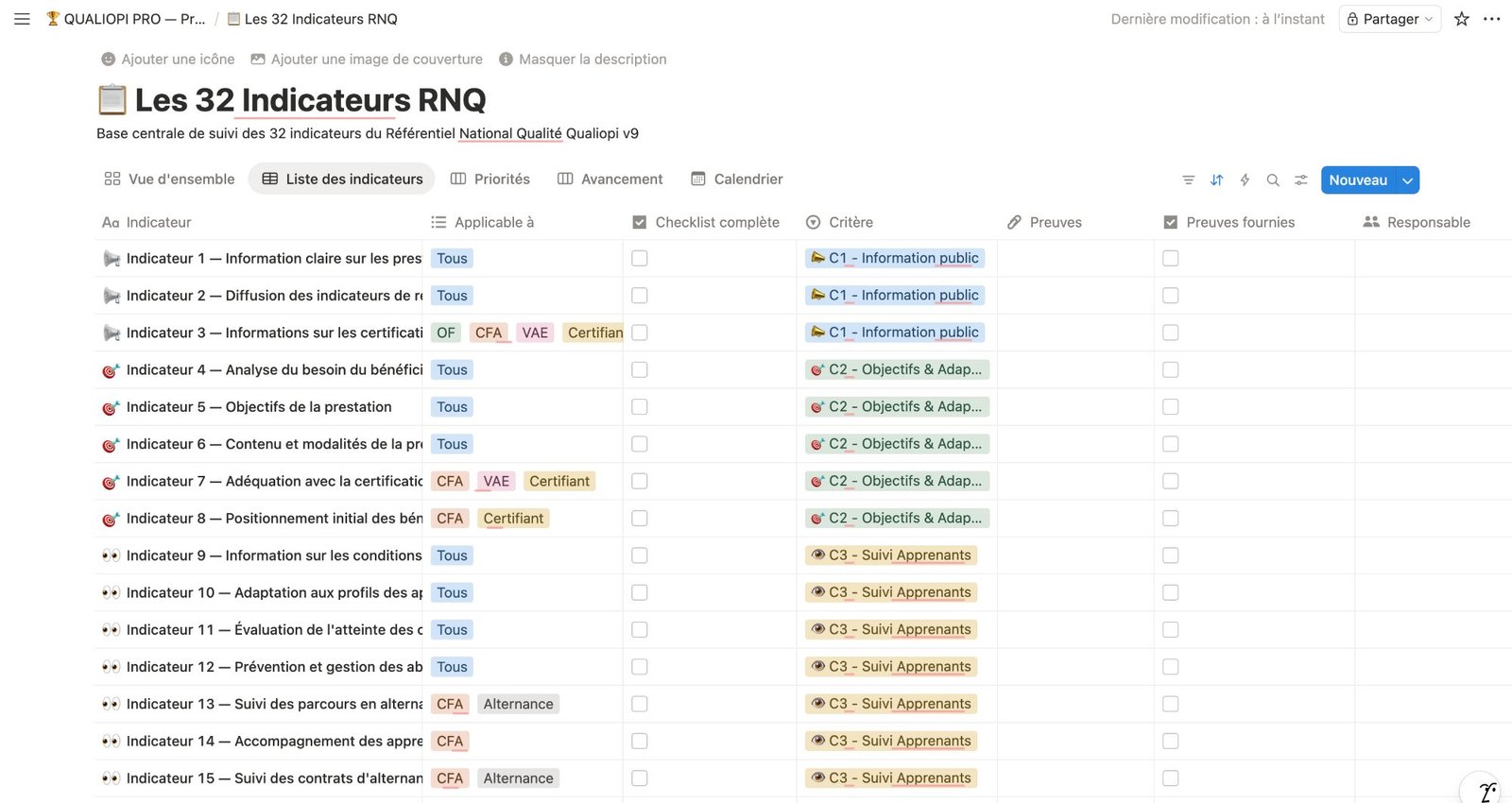Screen dimensions: 1512x803
Task: Click target icon of Indicateur 4 row
Action: coord(111,370)
